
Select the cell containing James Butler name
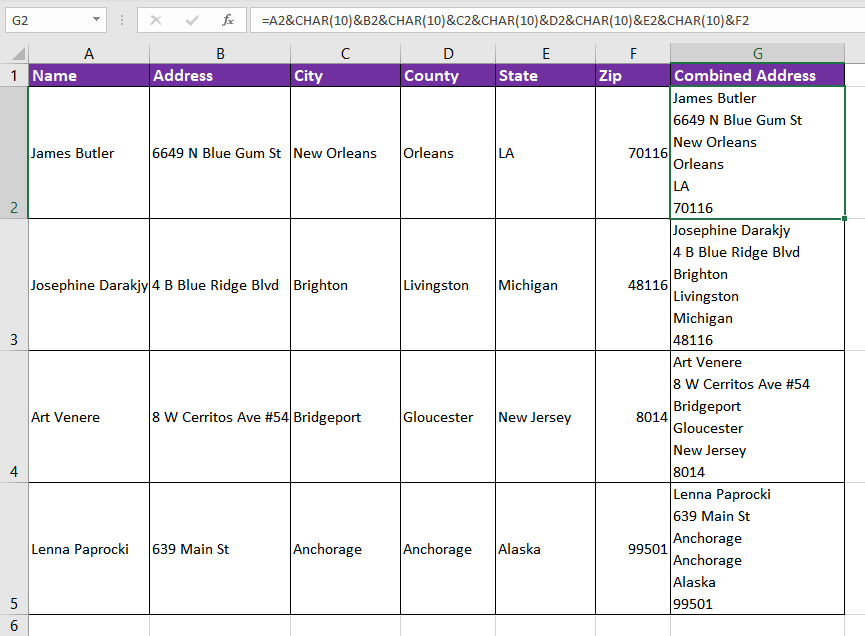click(x=89, y=153)
